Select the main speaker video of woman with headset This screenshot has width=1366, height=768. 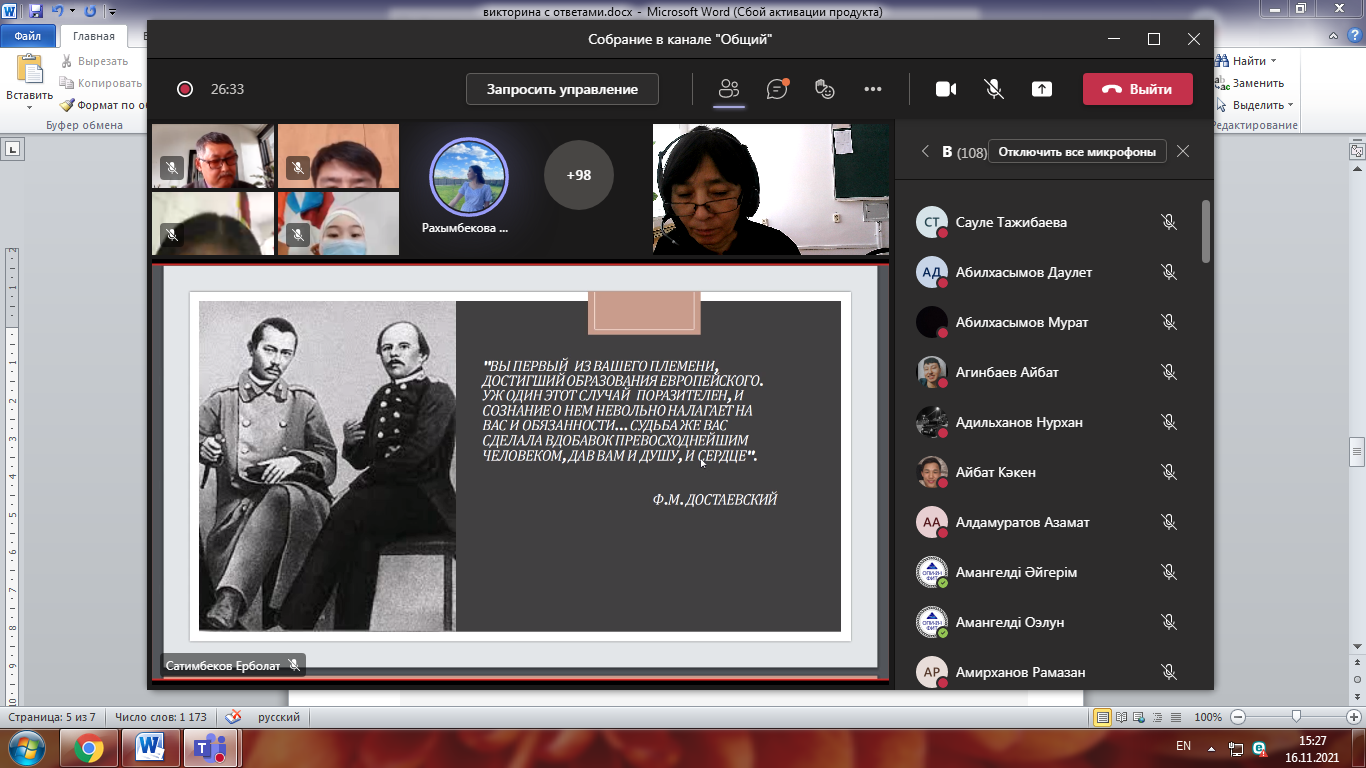coord(770,189)
